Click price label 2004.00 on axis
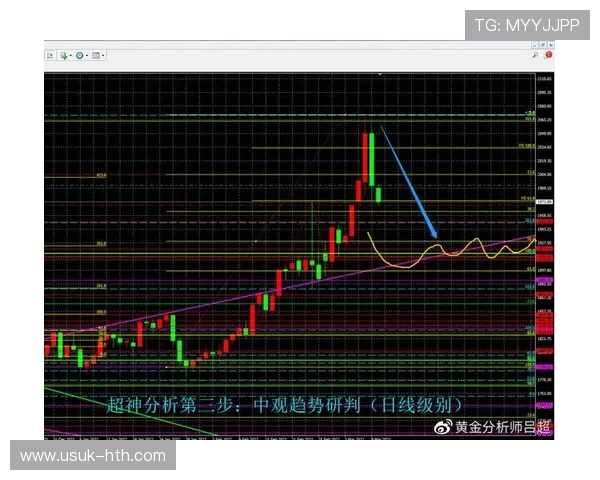 [x=544, y=175]
